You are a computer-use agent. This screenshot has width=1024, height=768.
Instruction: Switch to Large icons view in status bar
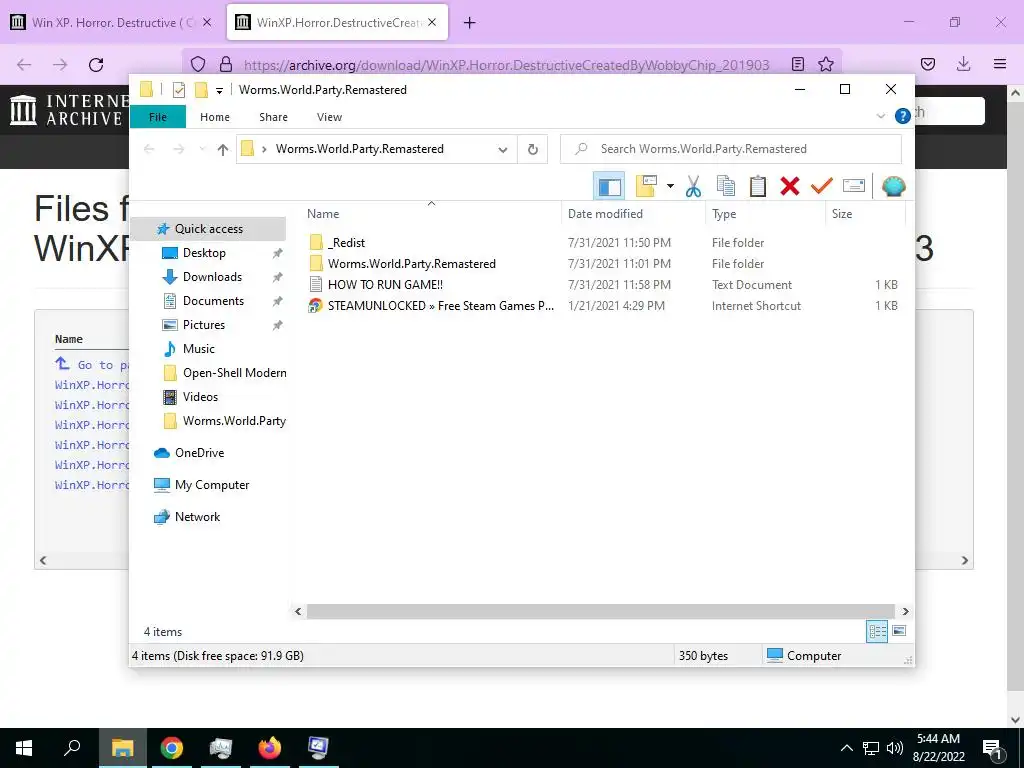click(x=899, y=631)
